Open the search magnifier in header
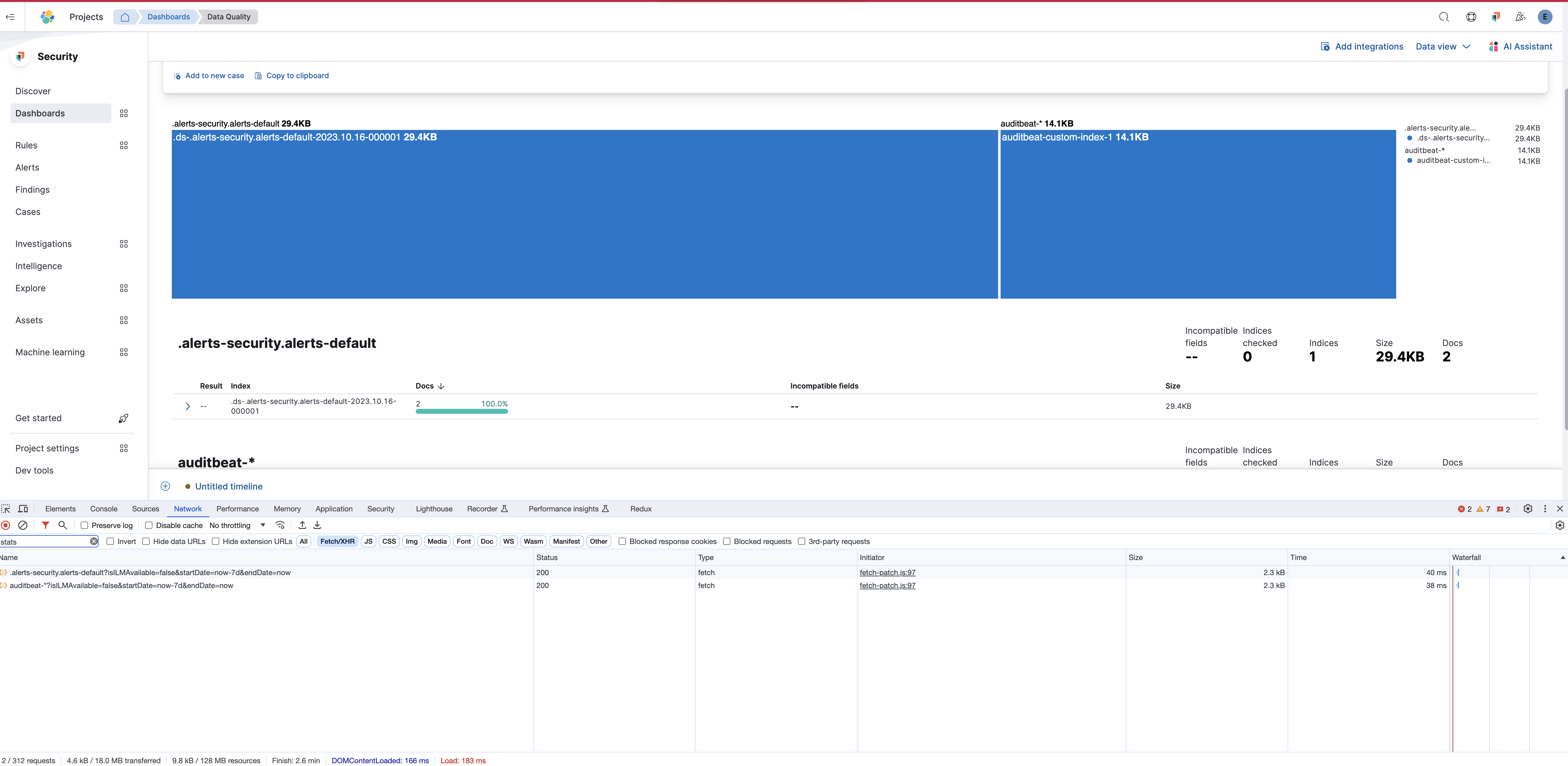The width and height of the screenshot is (1568, 766). coord(1444,17)
